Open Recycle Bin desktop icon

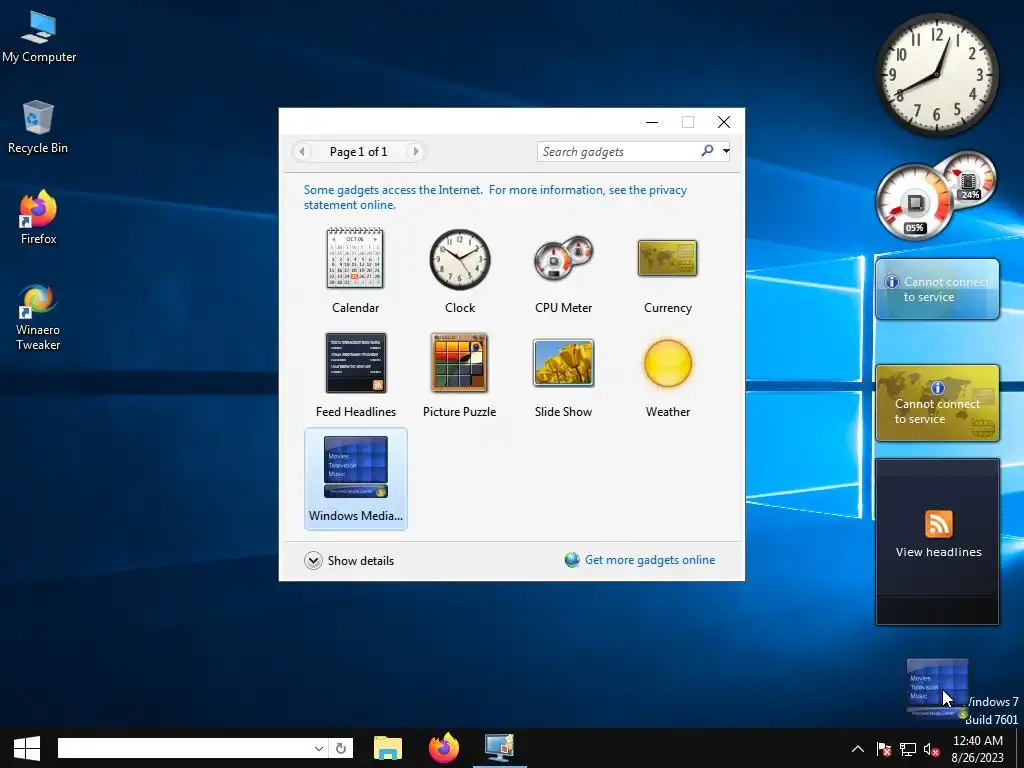tap(38, 127)
